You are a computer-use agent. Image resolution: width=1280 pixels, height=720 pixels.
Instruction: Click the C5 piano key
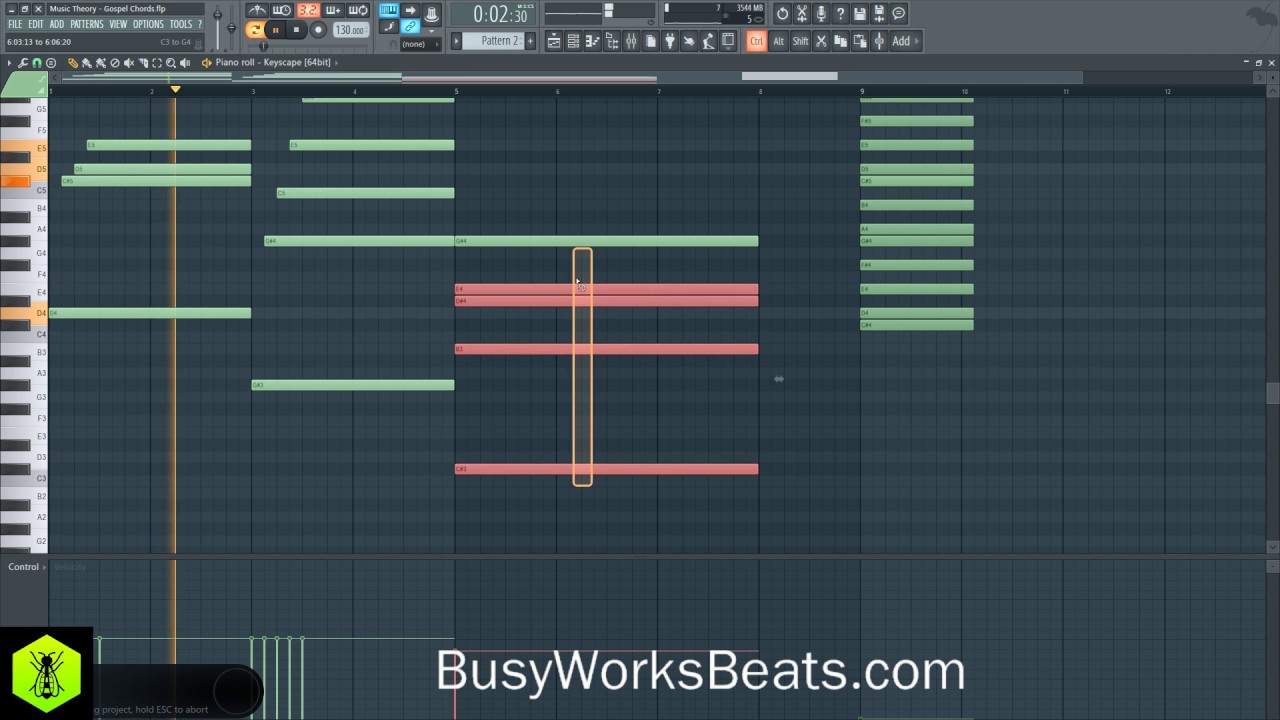24,190
